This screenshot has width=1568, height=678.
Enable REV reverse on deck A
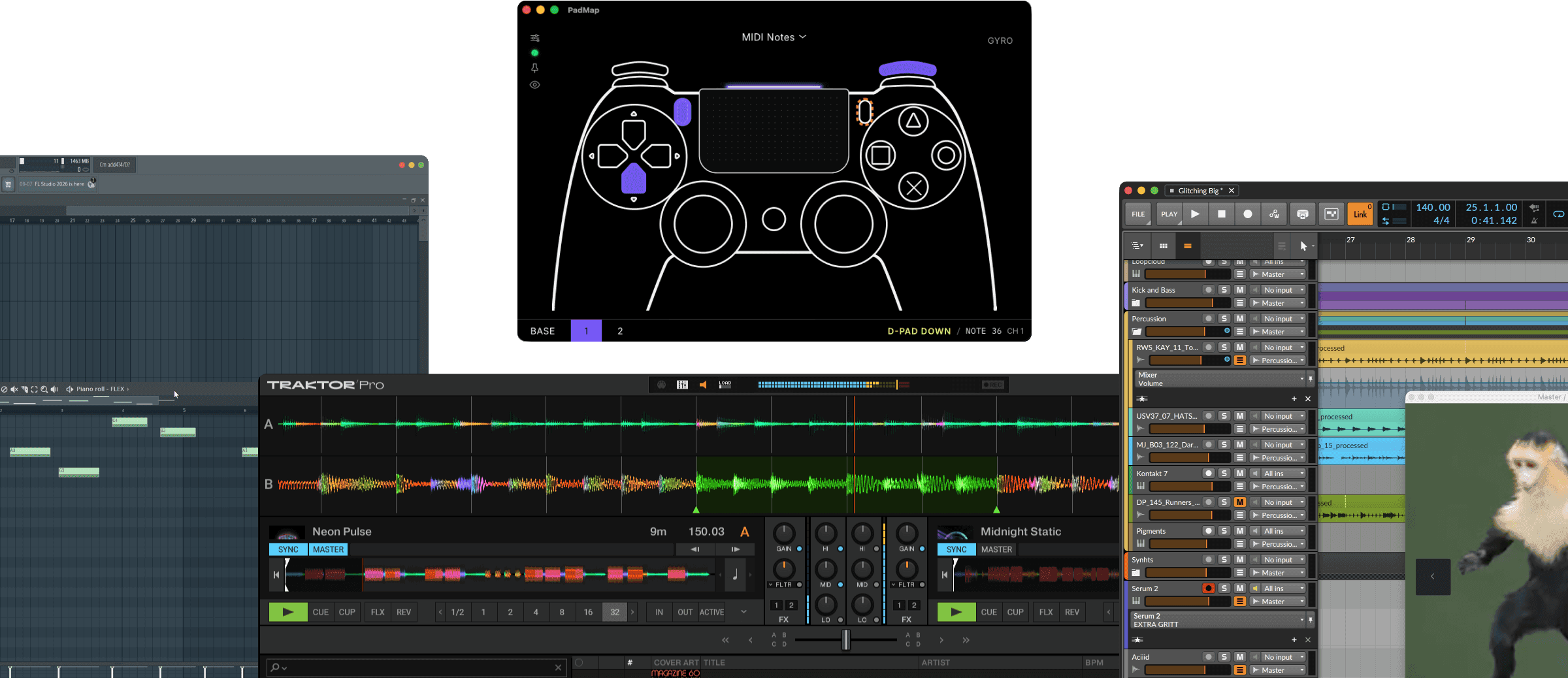404,612
